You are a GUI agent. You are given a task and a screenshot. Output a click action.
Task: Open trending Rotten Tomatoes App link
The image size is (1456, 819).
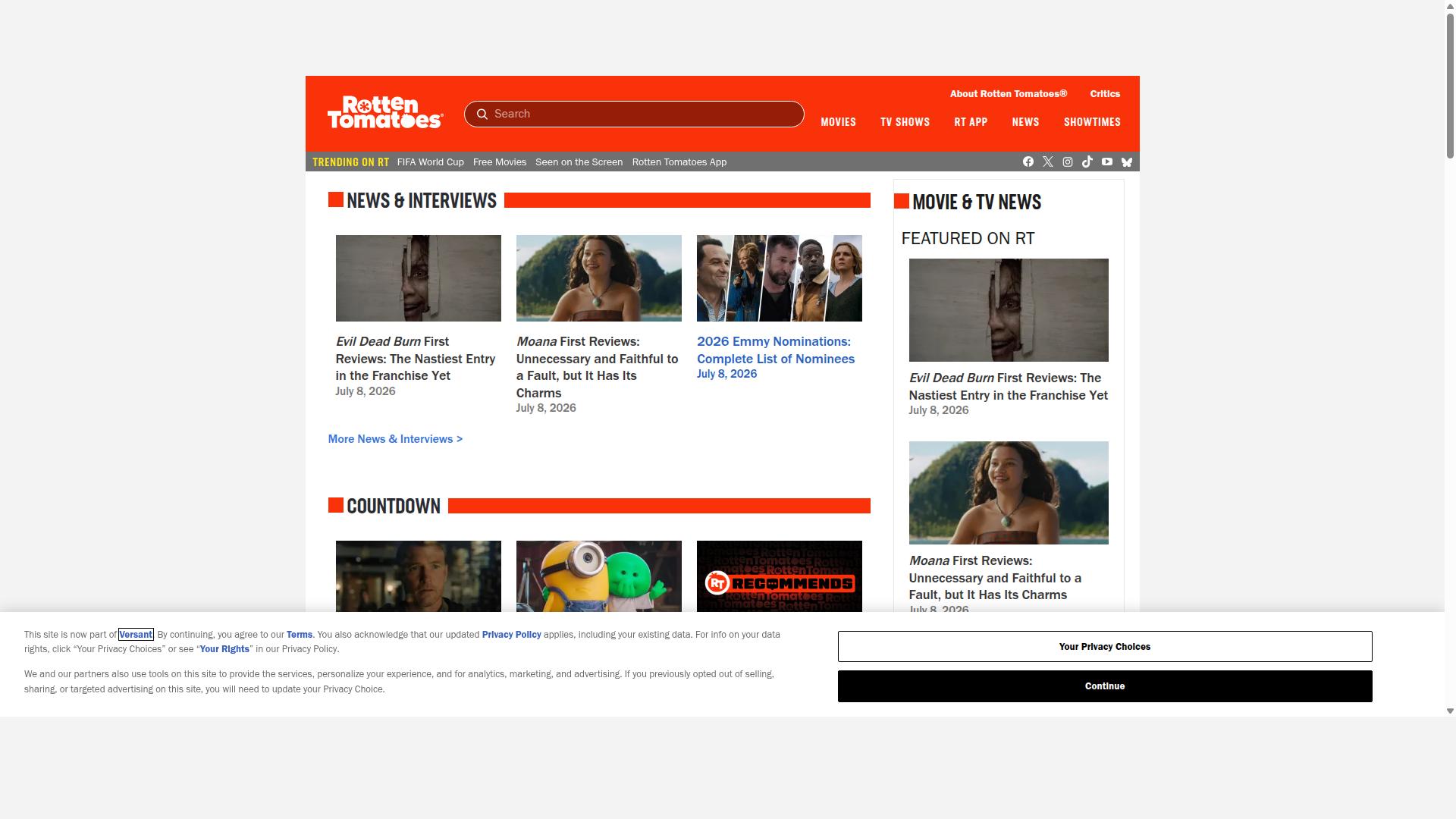point(679,162)
